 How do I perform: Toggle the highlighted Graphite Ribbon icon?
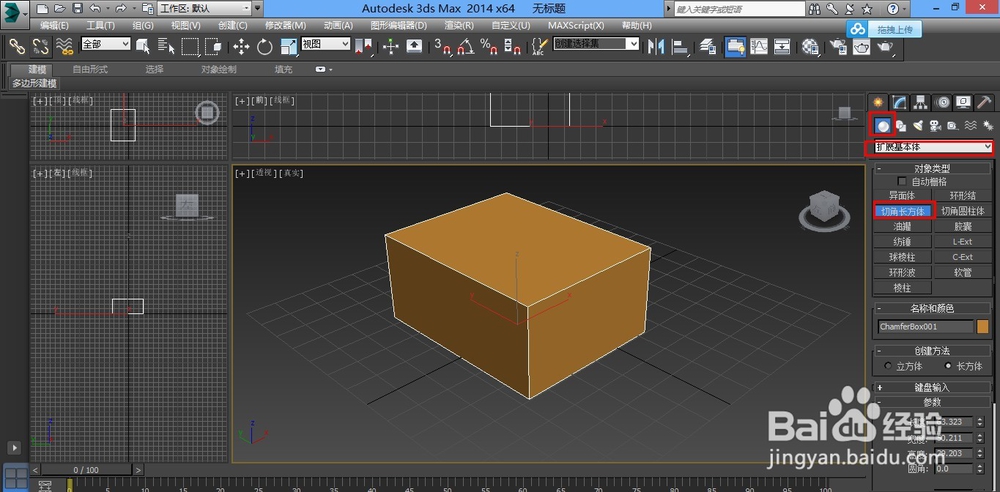(735, 47)
